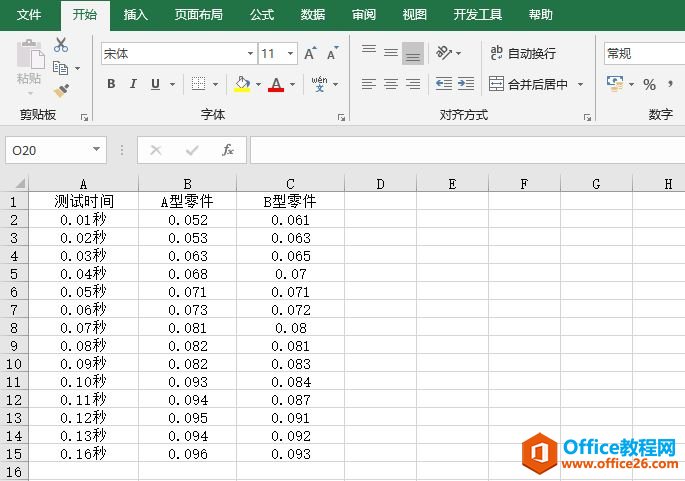Select cell B型零件 header
The width and height of the screenshot is (685, 481).
[x=291, y=201]
